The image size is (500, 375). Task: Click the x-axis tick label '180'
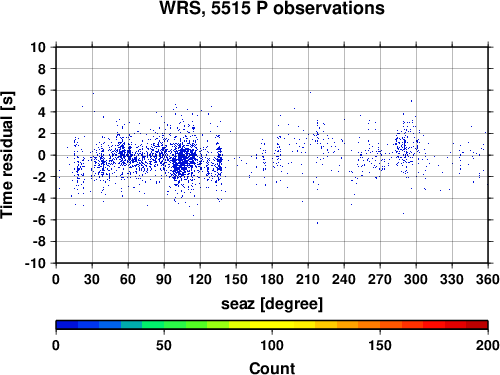(272, 279)
